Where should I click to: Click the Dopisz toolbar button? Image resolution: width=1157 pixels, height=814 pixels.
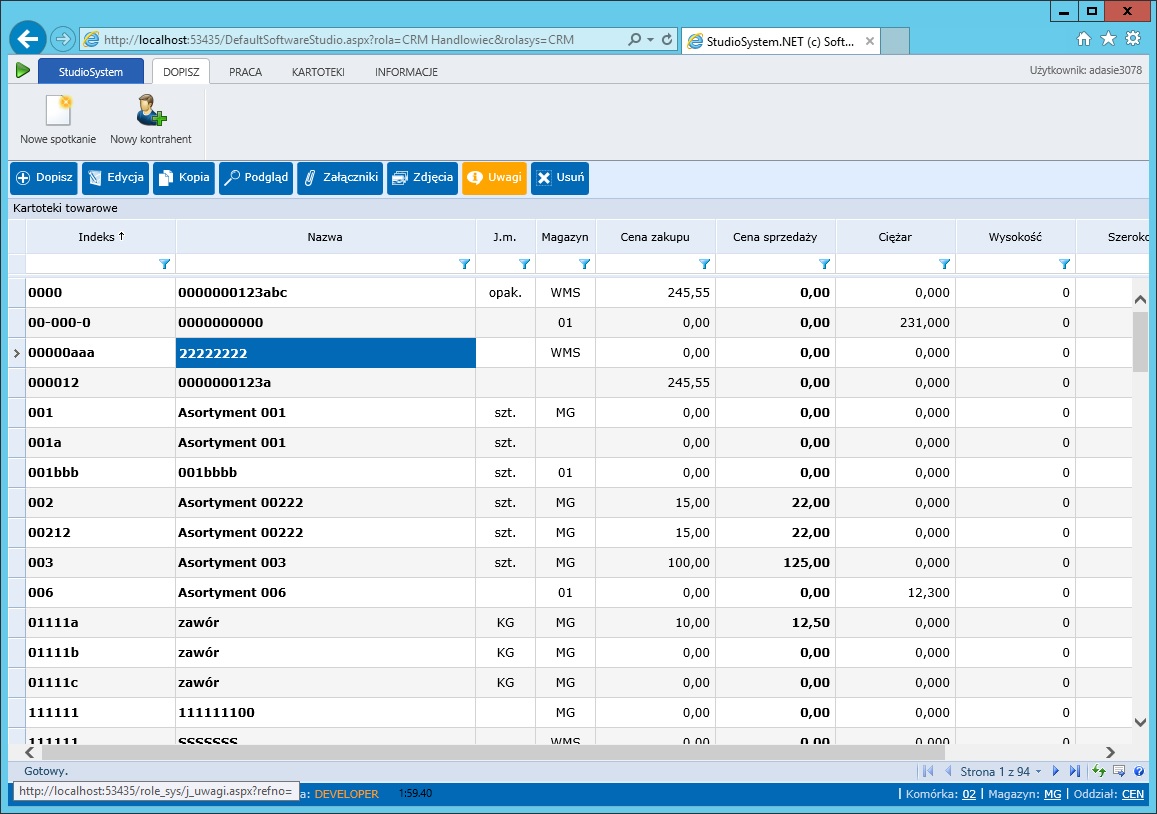pos(44,178)
